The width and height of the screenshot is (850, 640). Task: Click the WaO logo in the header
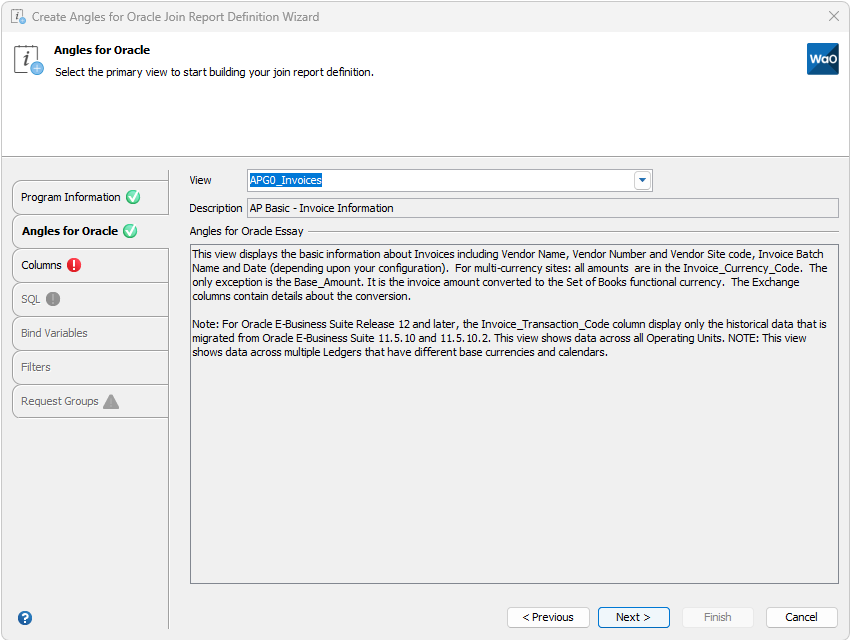click(x=822, y=59)
